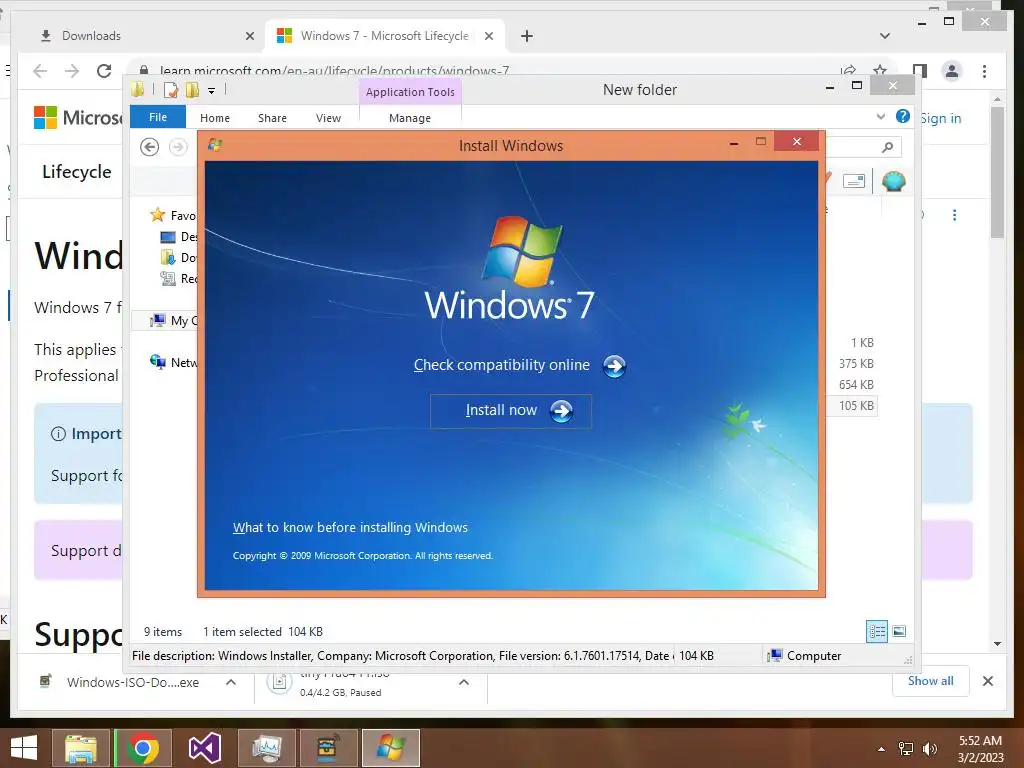Click Install now arrow icon in Install Windows
Screen dimensions: 1024x768
pos(561,411)
